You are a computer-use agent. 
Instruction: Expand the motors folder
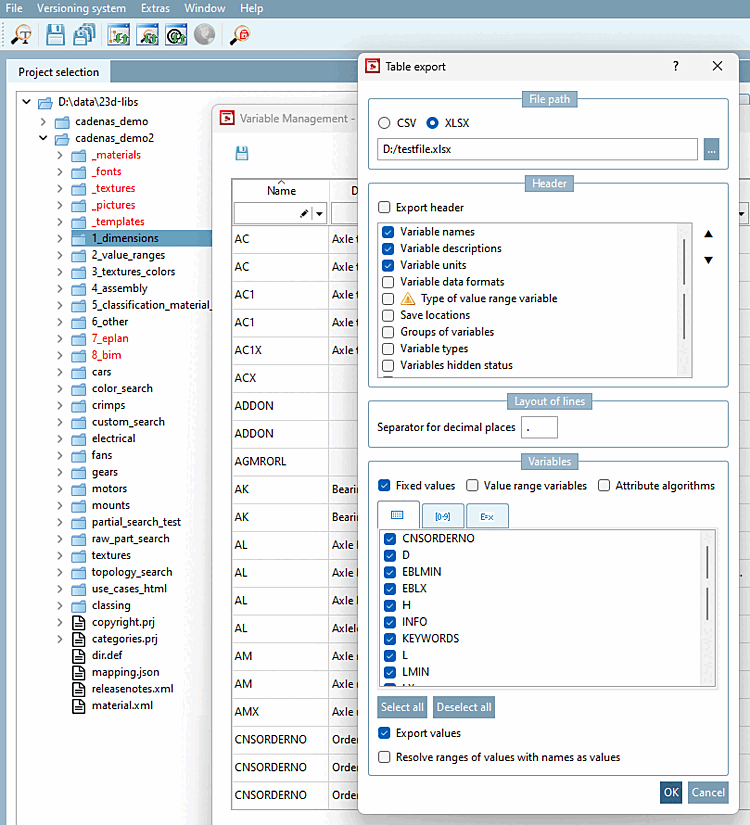pyautogui.click(x=59, y=489)
